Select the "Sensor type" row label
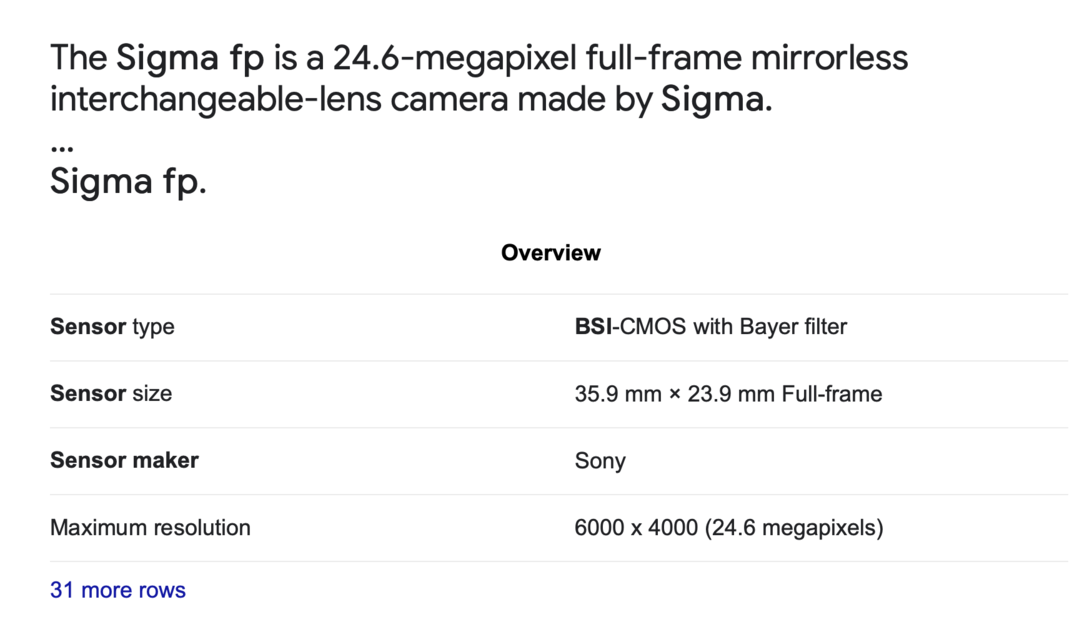1092x617 pixels. tap(112, 327)
